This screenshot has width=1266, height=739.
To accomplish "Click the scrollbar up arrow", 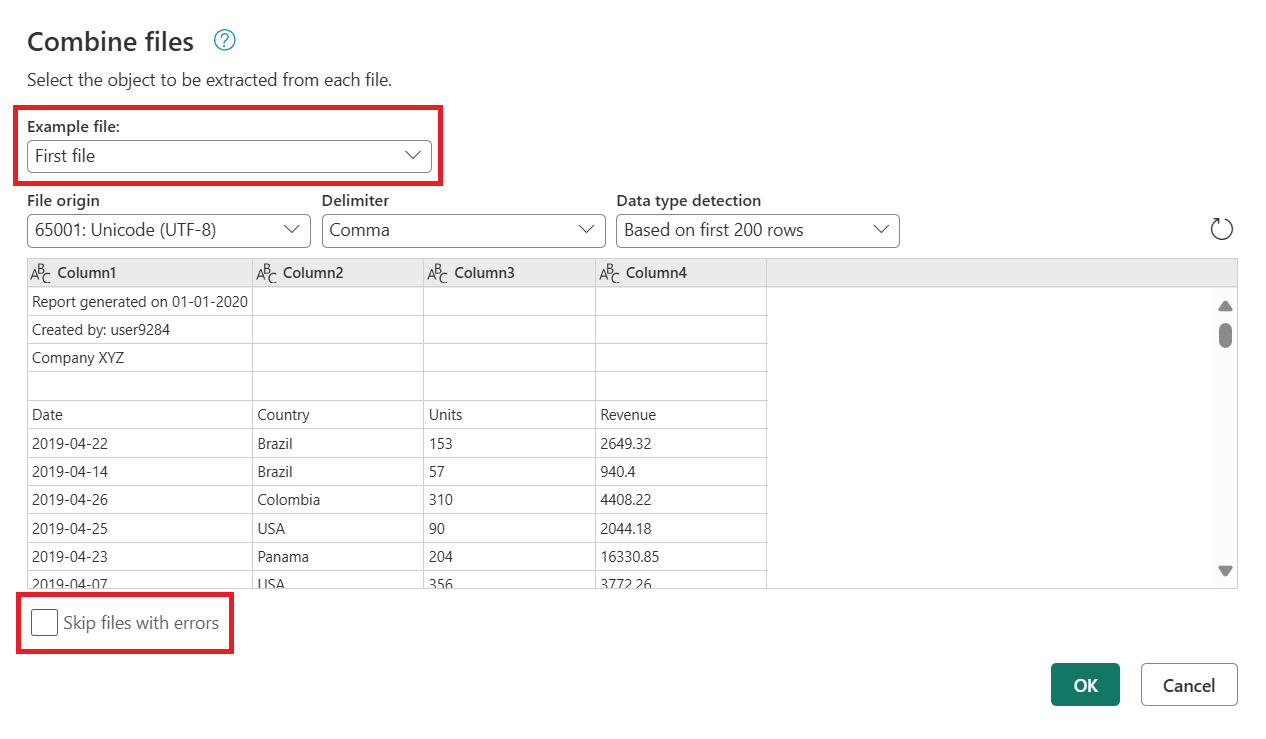I will [x=1224, y=305].
